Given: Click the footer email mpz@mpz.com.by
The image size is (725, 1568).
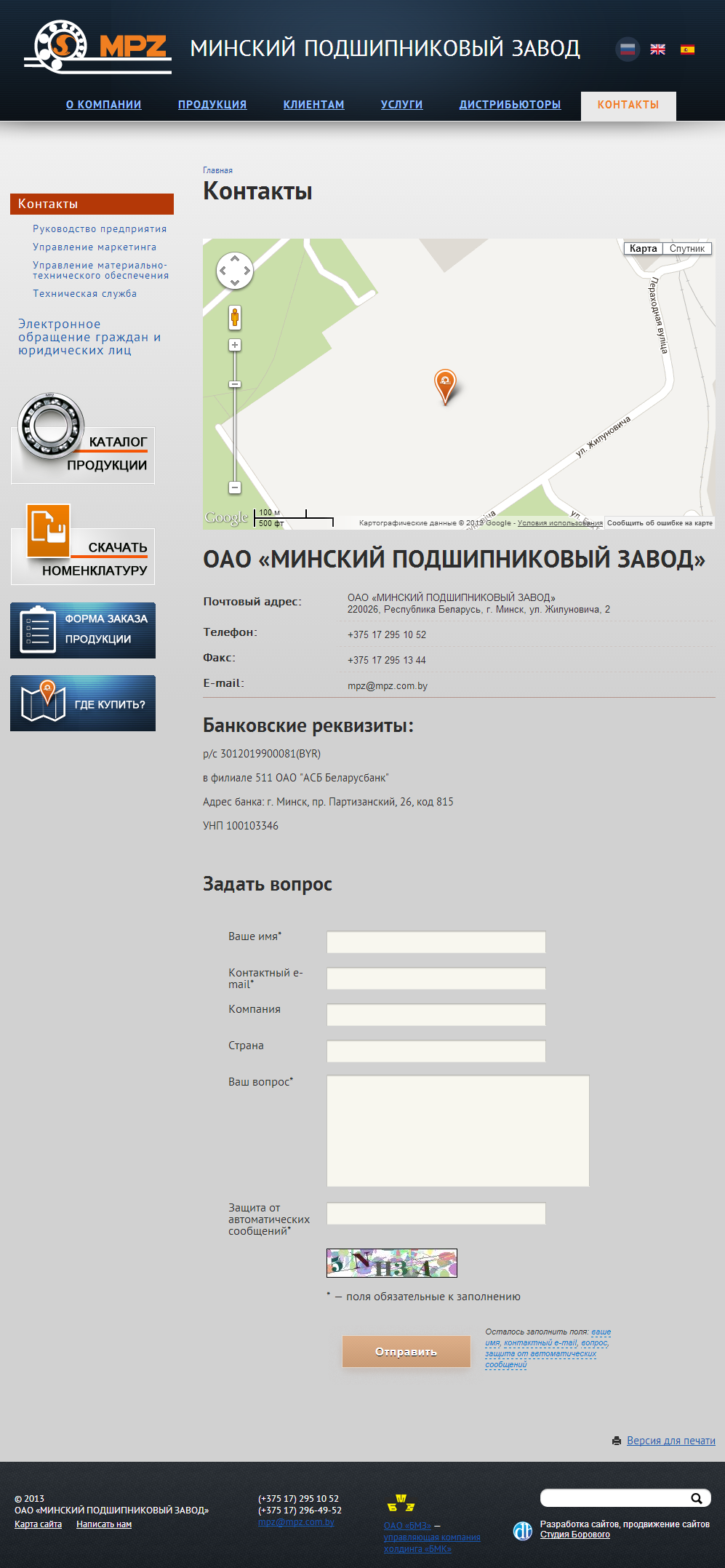Looking at the screenshot, I should (x=296, y=1522).
